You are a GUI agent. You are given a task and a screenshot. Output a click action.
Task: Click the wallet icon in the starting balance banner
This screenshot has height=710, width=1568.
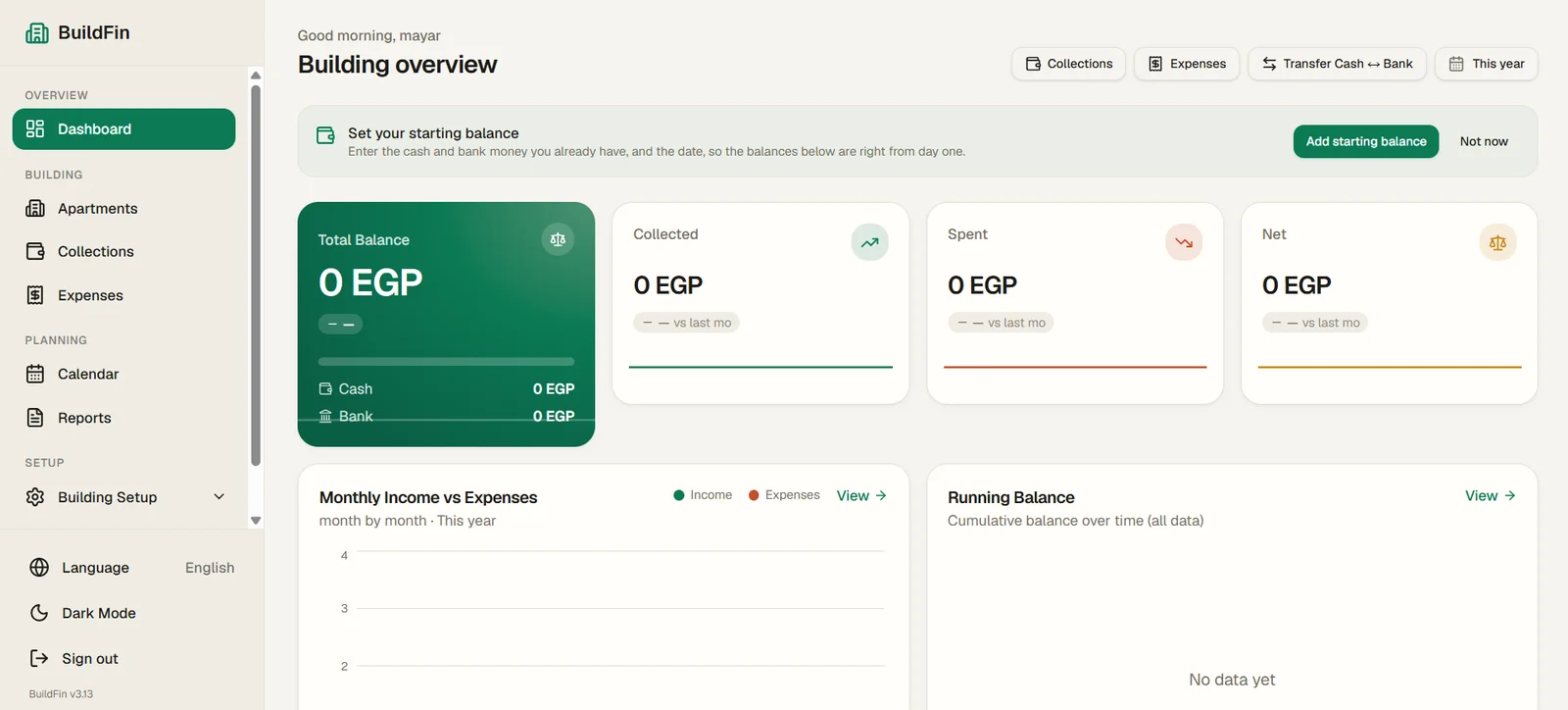coord(326,135)
